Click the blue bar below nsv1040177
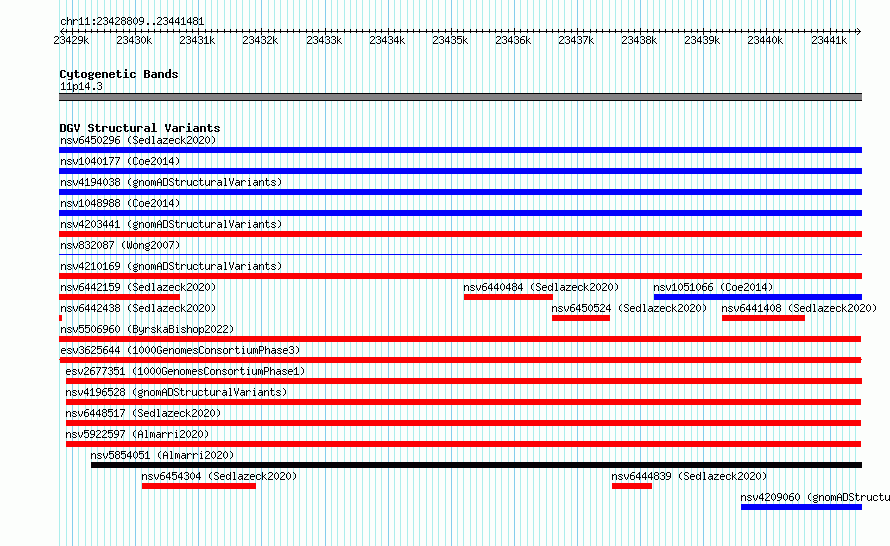The height and width of the screenshot is (546, 890). pyautogui.click(x=460, y=171)
